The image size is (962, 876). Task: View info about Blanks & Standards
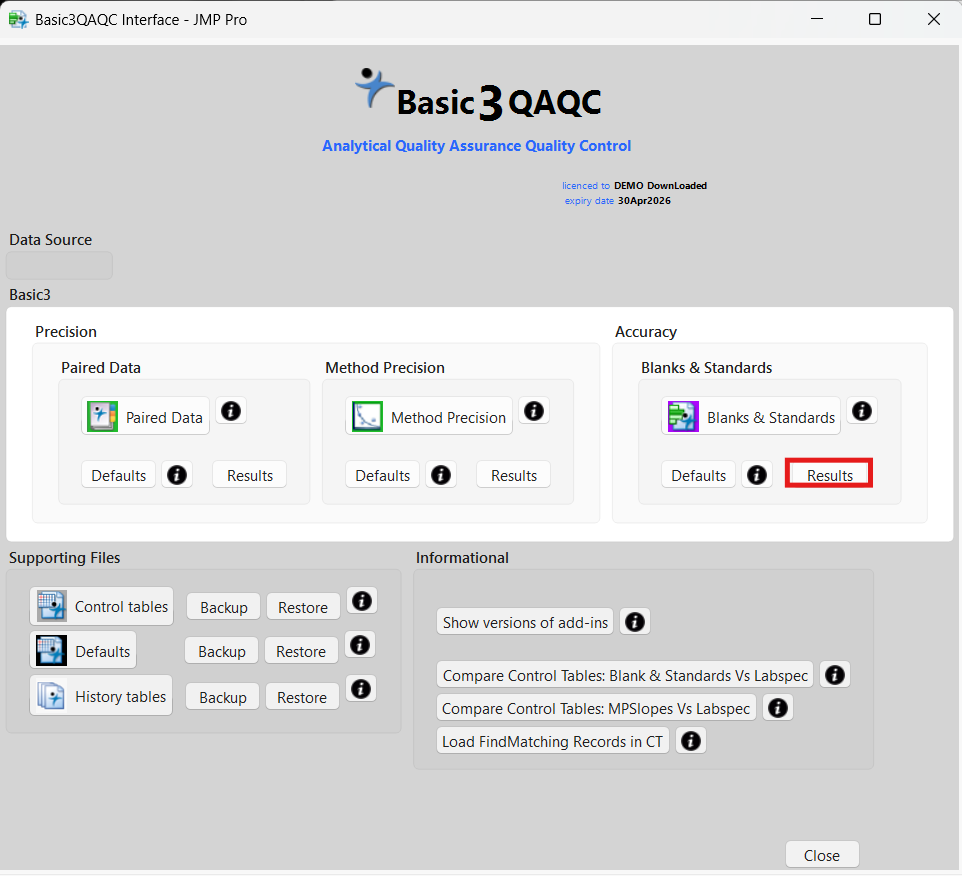click(x=862, y=410)
